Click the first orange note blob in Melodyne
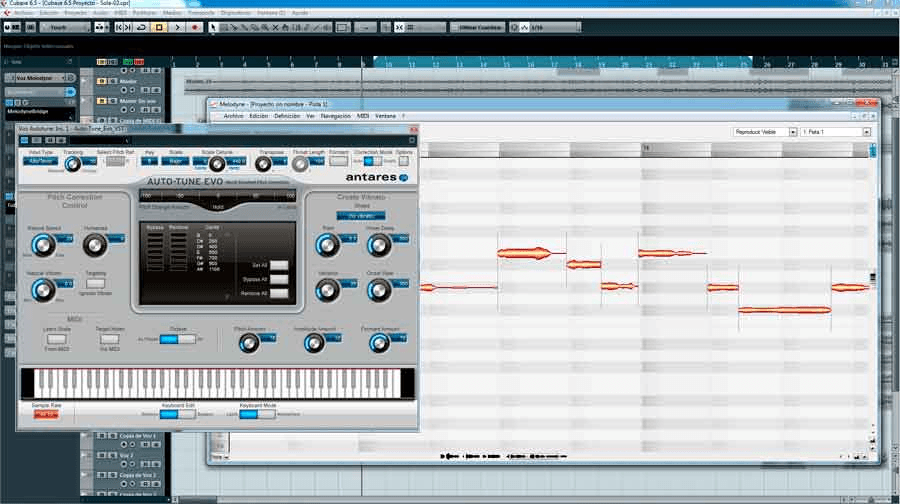900x504 pixels. [457, 288]
